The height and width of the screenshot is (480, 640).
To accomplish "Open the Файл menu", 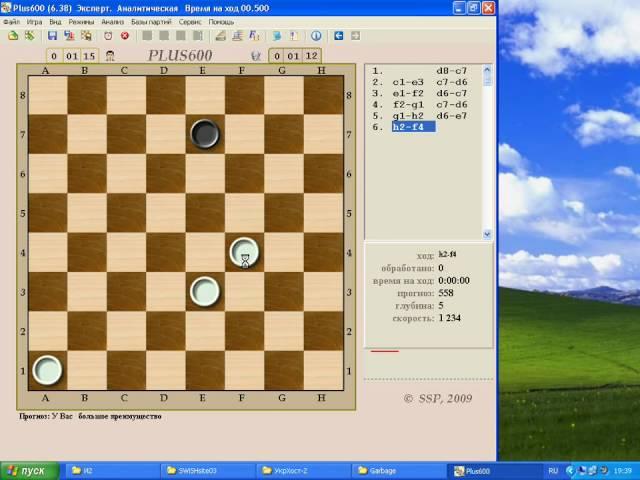I will coord(11,22).
